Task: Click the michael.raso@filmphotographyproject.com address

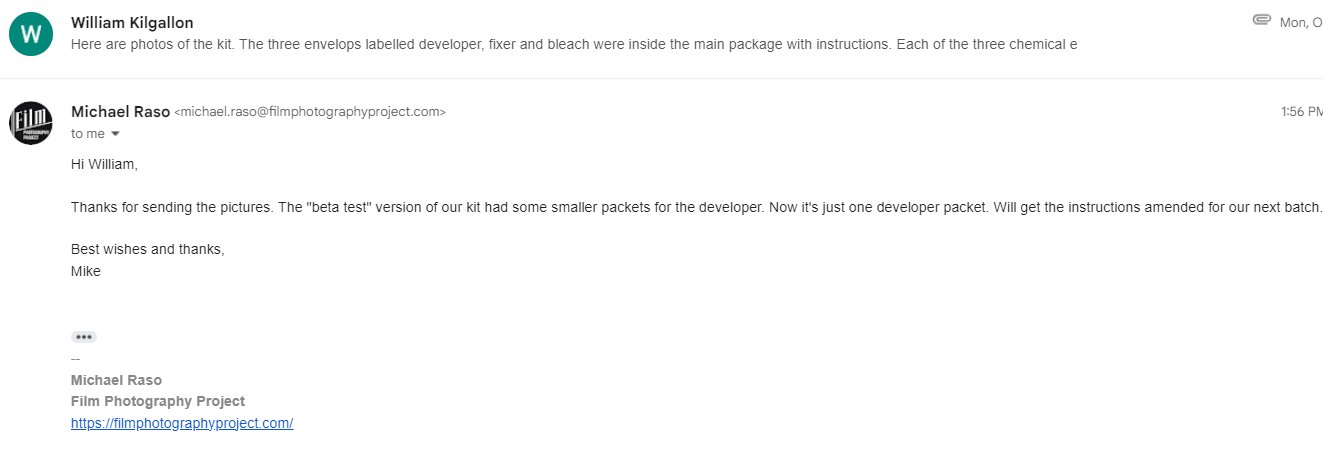Action: (x=310, y=112)
